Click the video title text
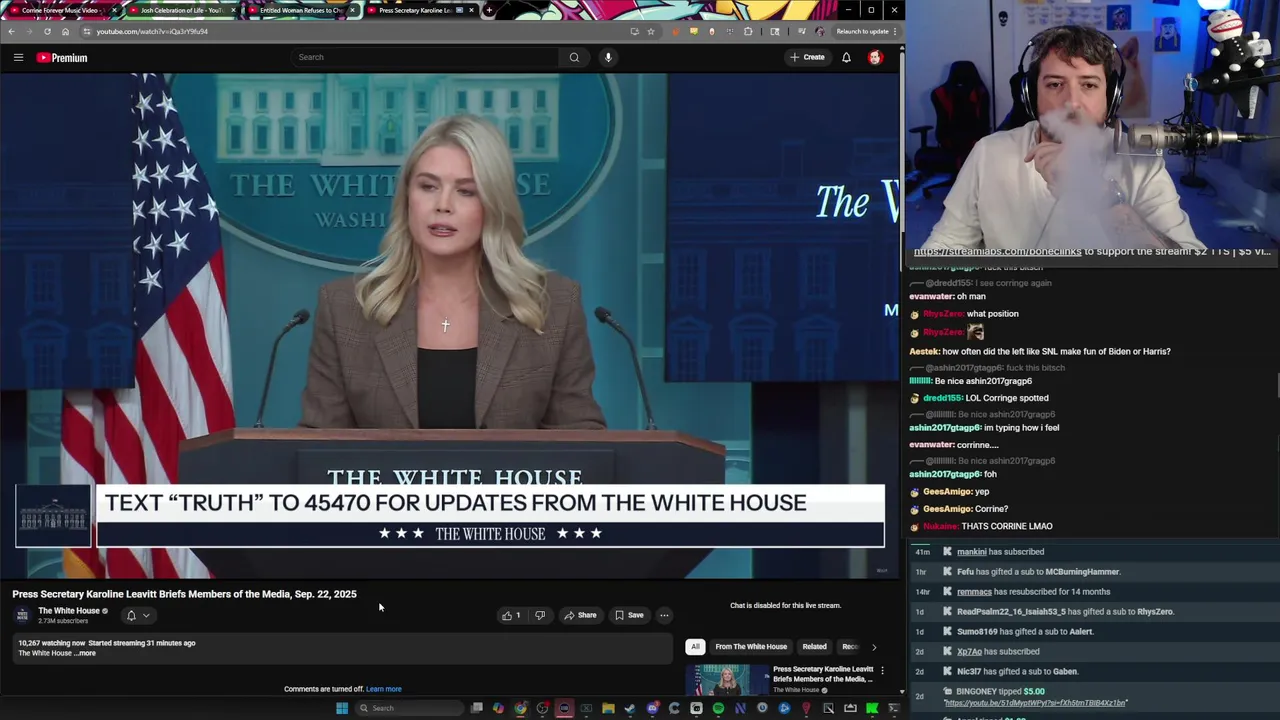Viewport: 1280px width, 720px height. 184,594
